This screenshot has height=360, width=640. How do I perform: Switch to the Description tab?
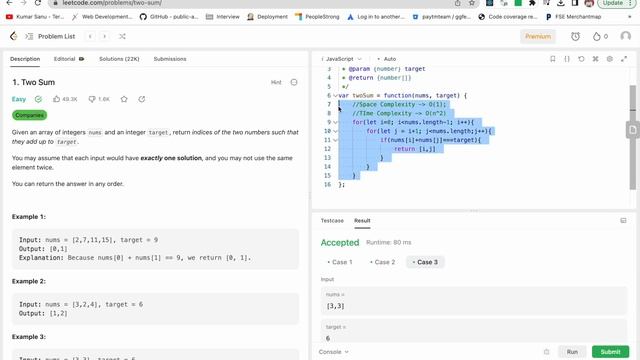(x=25, y=59)
